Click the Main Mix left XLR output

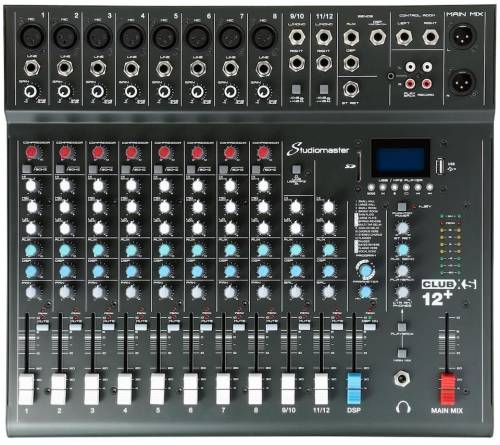coord(463,35)
